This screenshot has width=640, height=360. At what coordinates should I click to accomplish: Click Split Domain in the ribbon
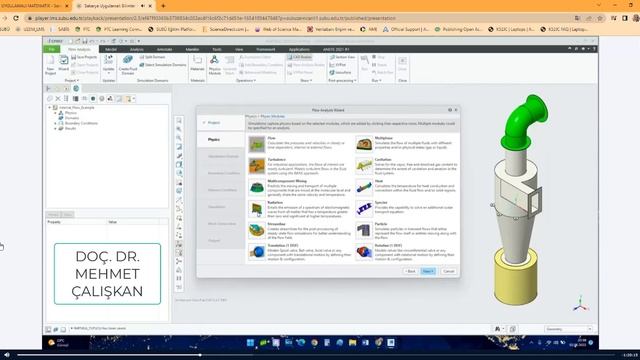tap(152, 57)
